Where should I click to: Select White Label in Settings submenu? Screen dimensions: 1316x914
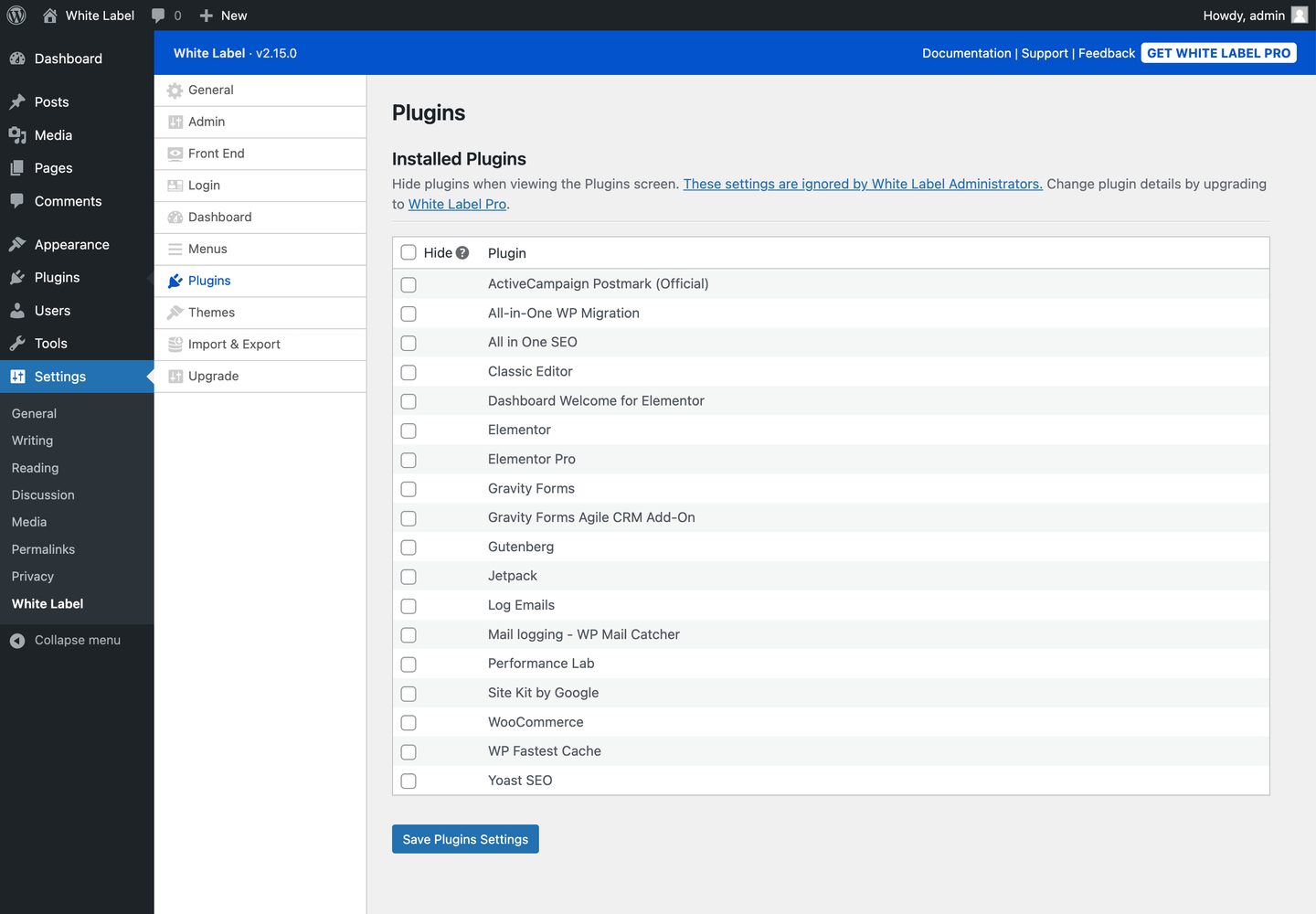tap(48, 604)
